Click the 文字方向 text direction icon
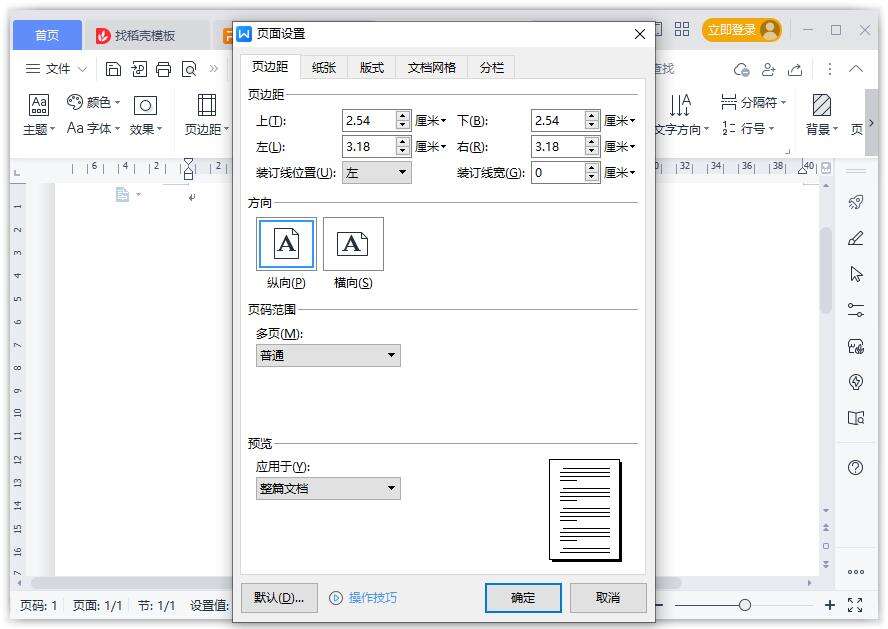The image size is (888, 629). (x=680, y=105)
